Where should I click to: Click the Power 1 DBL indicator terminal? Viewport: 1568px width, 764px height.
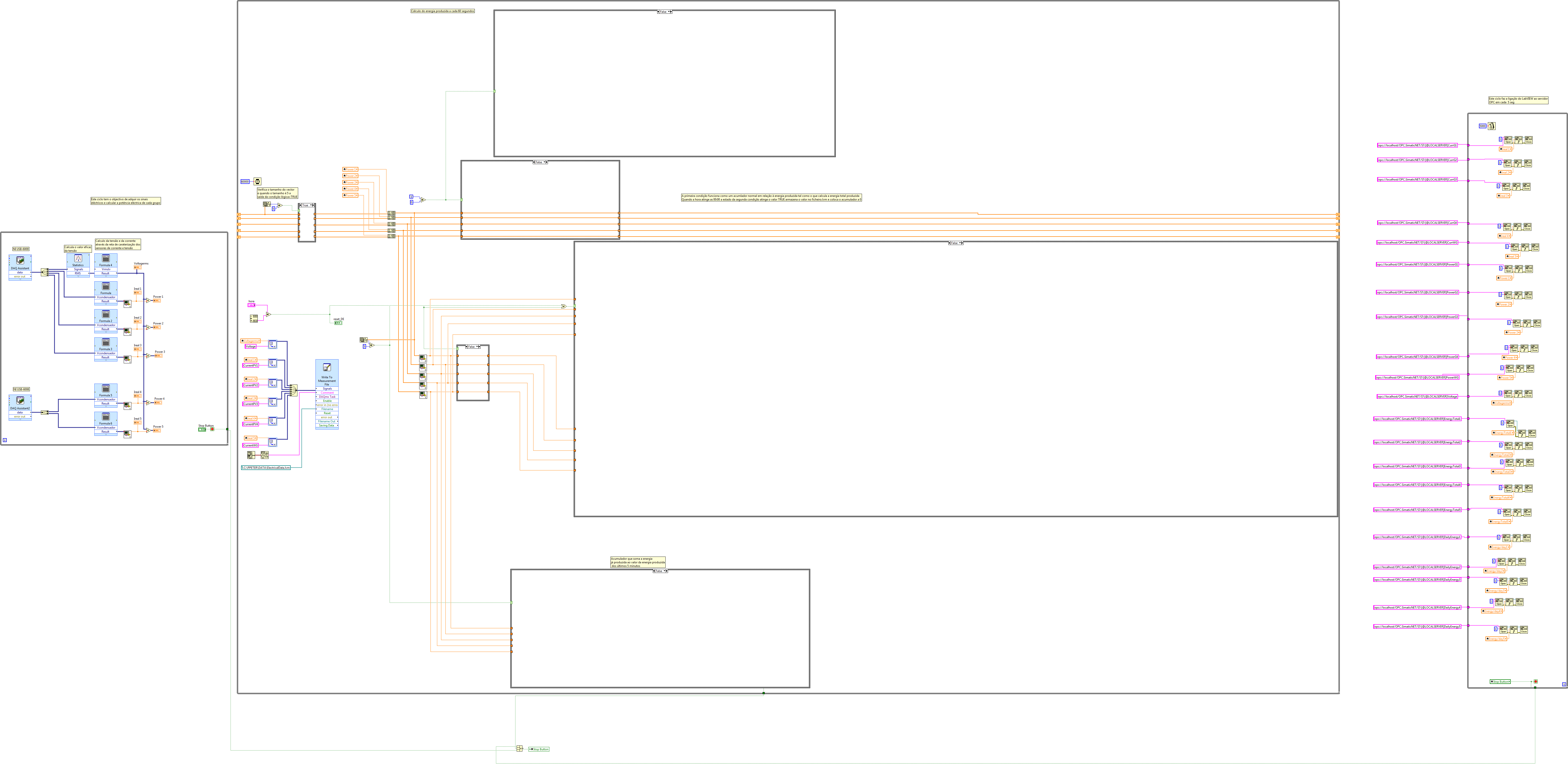[x=157, y=301]
